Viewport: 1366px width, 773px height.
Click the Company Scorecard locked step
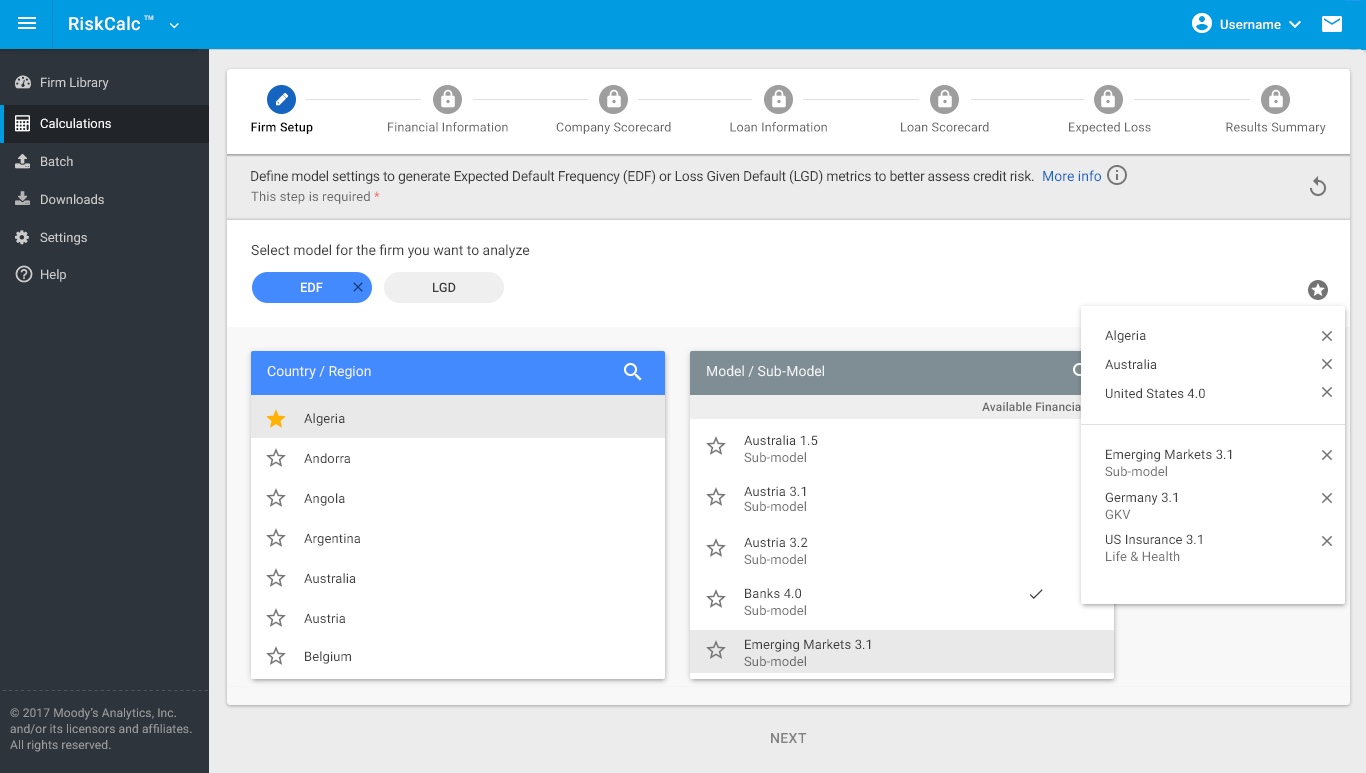point(613,99)
